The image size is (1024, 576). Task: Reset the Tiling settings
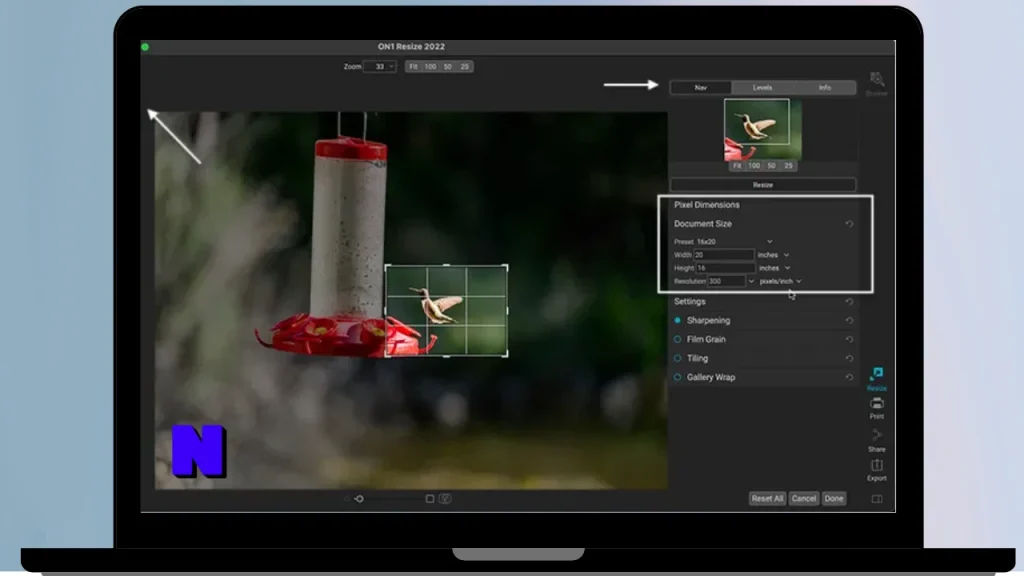click(849, 359)
